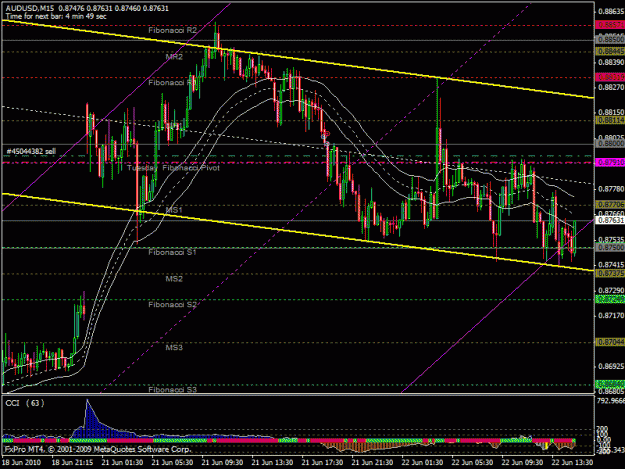Click the '18 Jun 21:15' time axis label
Screen dimensions: 625x469
[73, 462]
